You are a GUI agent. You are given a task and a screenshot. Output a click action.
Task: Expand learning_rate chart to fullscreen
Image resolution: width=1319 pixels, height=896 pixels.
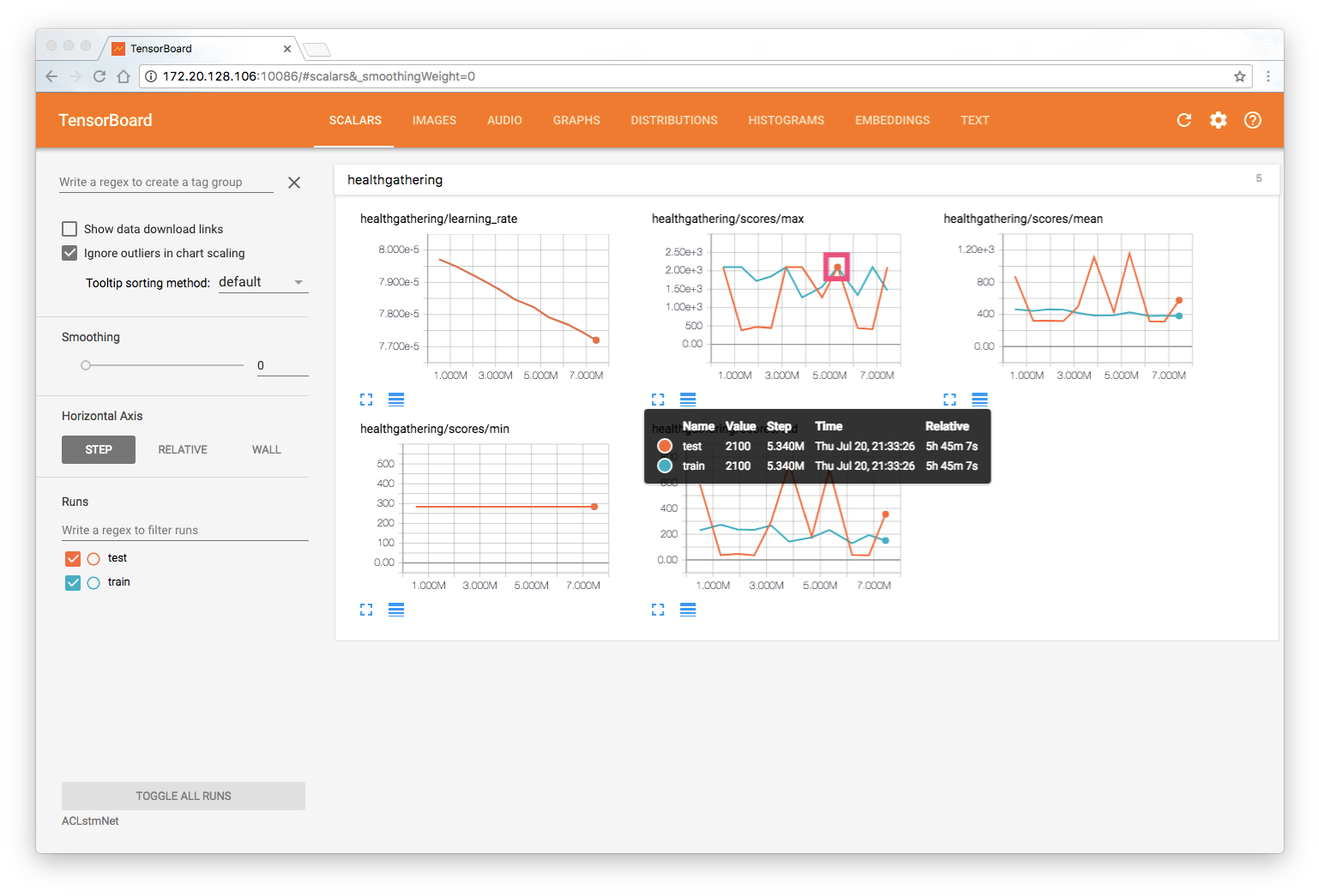tap(366, 399)
